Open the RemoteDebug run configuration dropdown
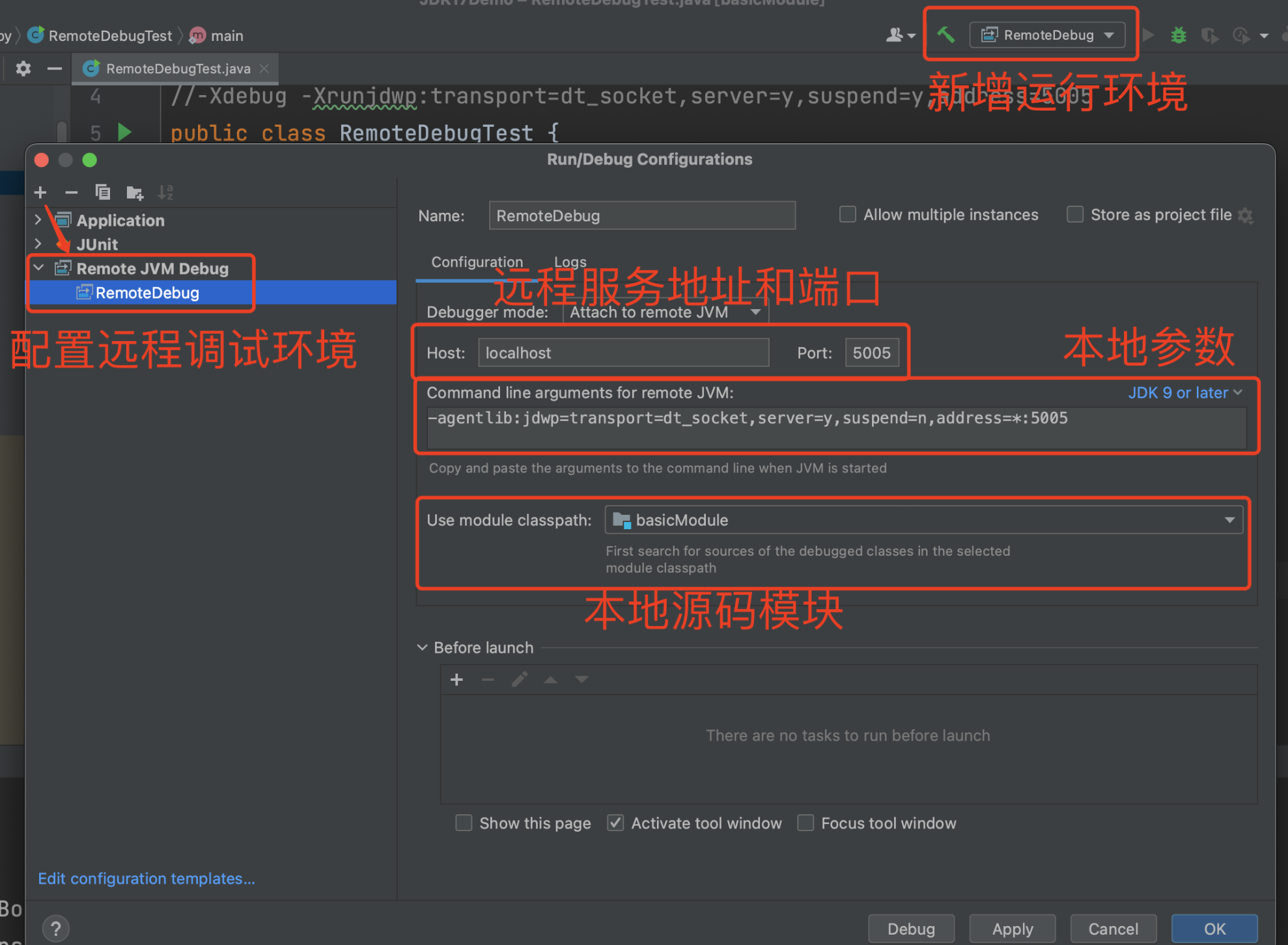This screenshot has height=945, width=1288. click(1048, 35)
